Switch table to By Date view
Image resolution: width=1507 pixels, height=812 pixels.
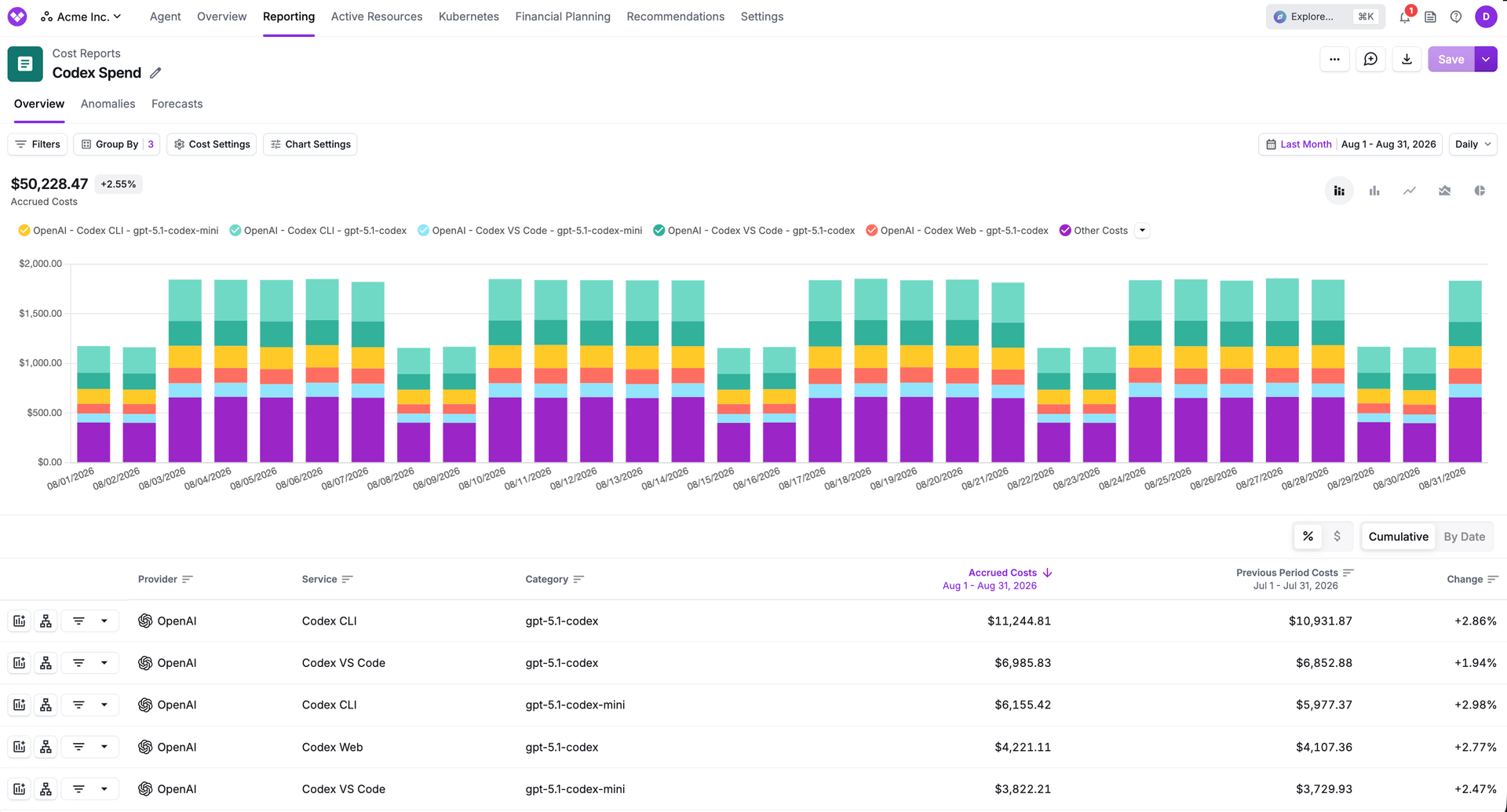point(1464,537)
